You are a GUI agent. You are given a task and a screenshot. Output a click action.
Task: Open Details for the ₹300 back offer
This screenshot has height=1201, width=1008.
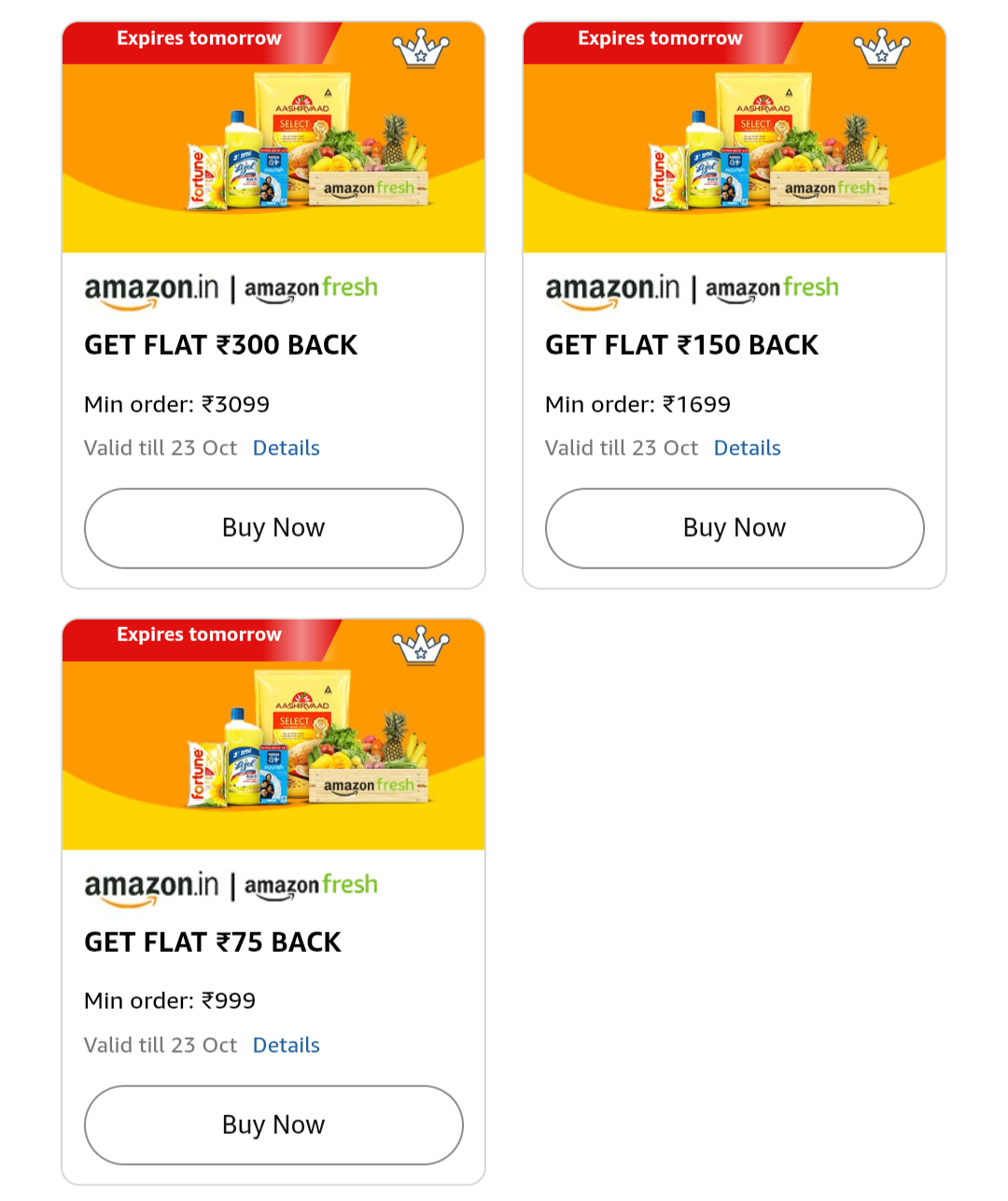[287, 448]
